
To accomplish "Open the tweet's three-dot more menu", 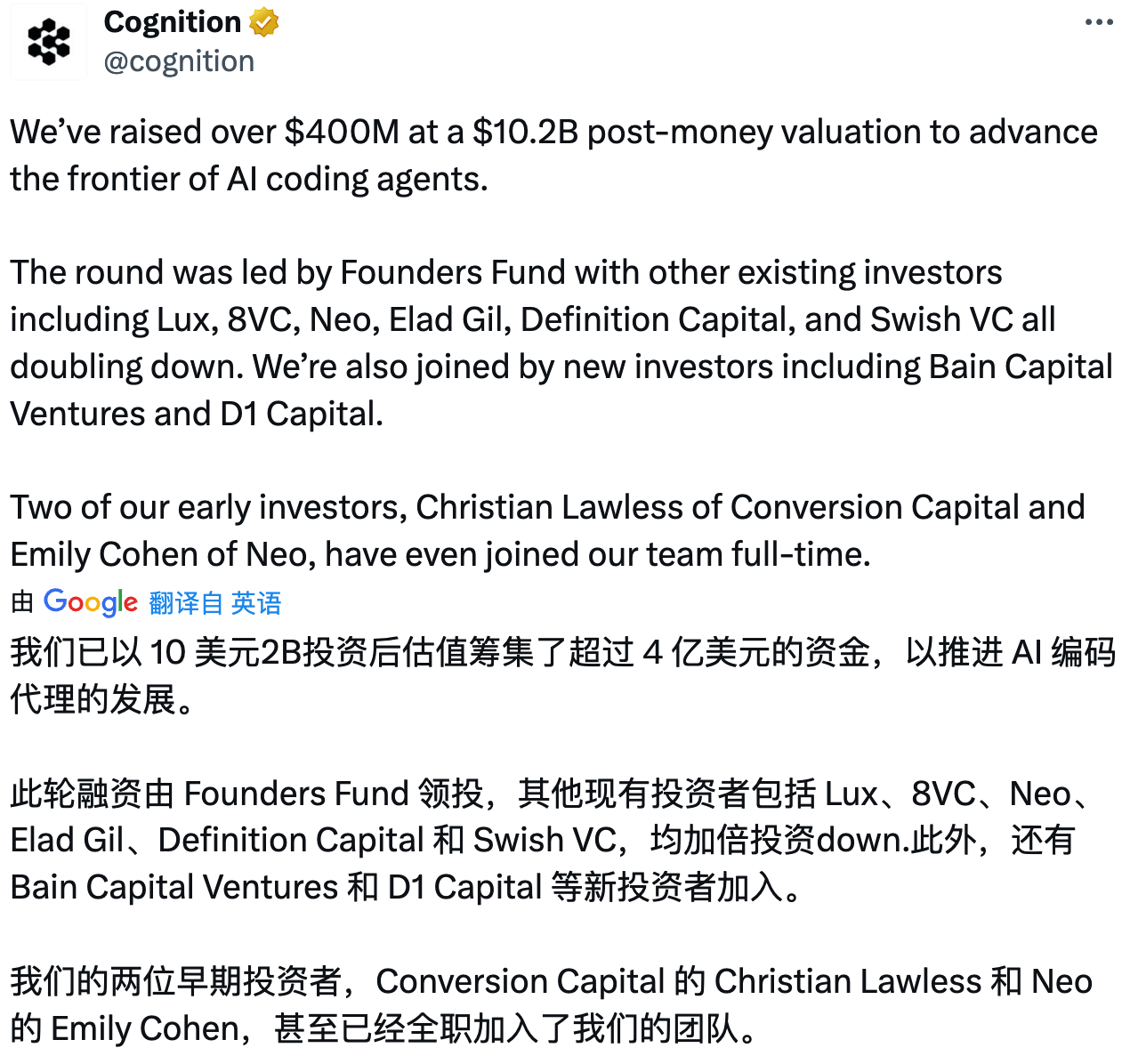I will coord(1099,22).
